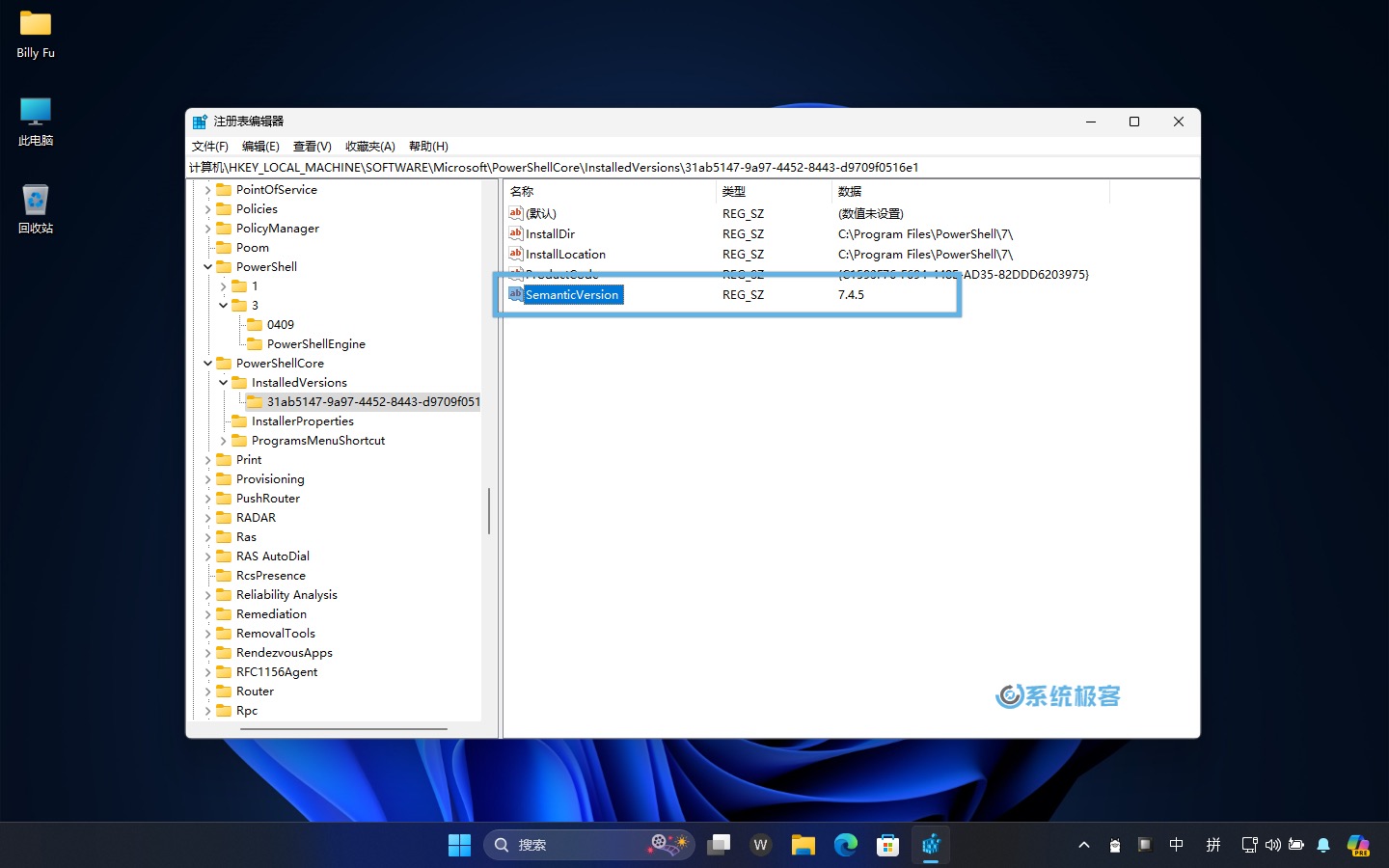Screen dimensions: 1389x868
Task: Click the 数据 column header
Action: (x=970, y=192)
